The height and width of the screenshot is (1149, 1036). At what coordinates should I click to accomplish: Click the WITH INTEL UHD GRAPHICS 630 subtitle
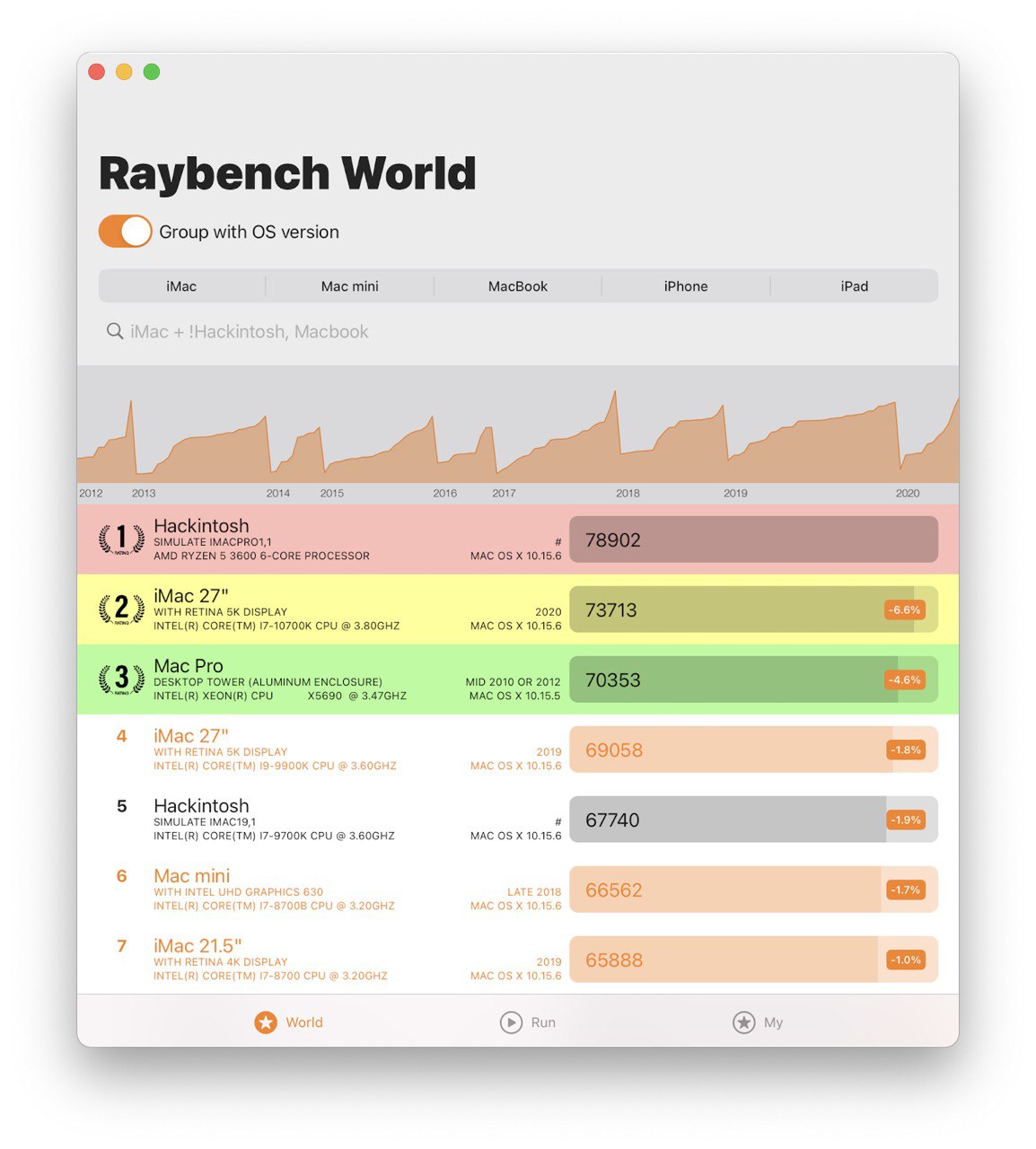click(x=238, y=892)
